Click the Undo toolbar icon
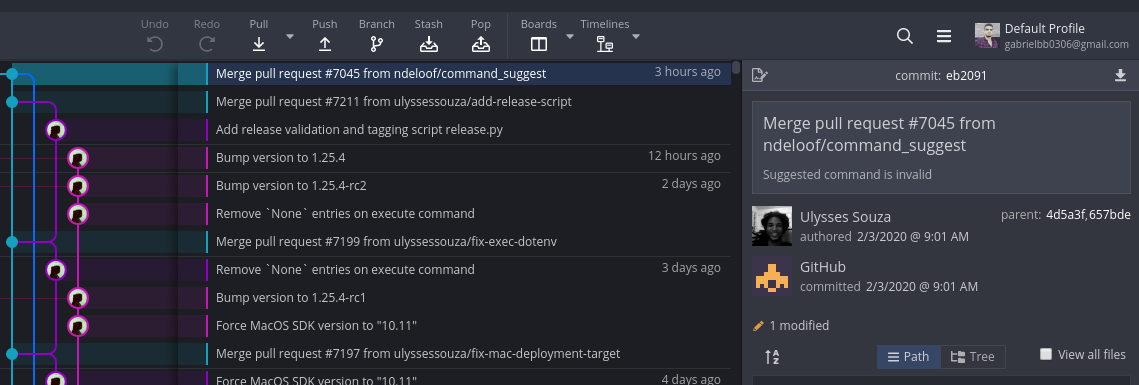The width and height of the screenshot is (1139, 385). [154, 44]
